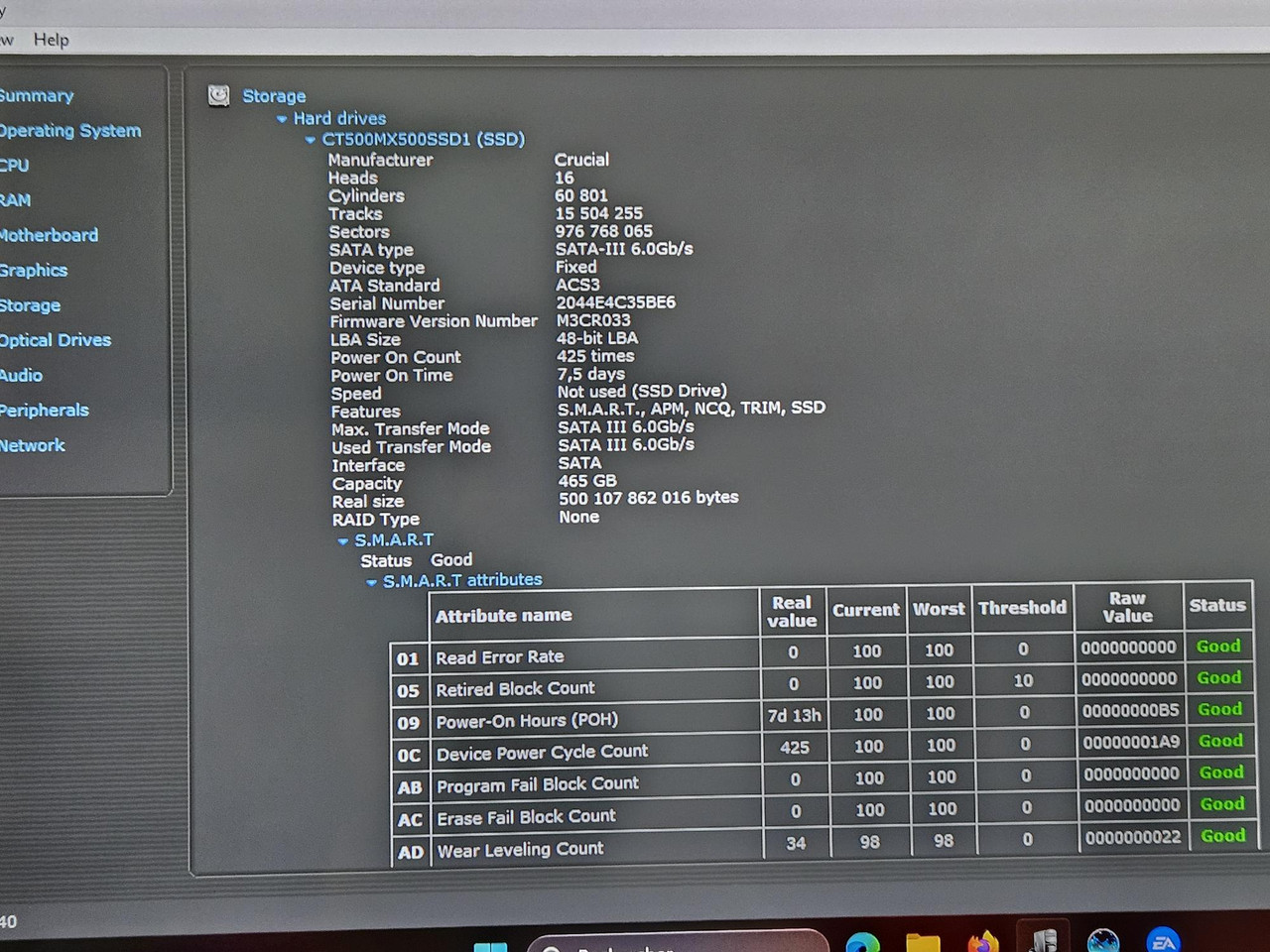Open the Optical Drives section
Image resolution: width=1270 pixels, height=952 pixels.
55,340
